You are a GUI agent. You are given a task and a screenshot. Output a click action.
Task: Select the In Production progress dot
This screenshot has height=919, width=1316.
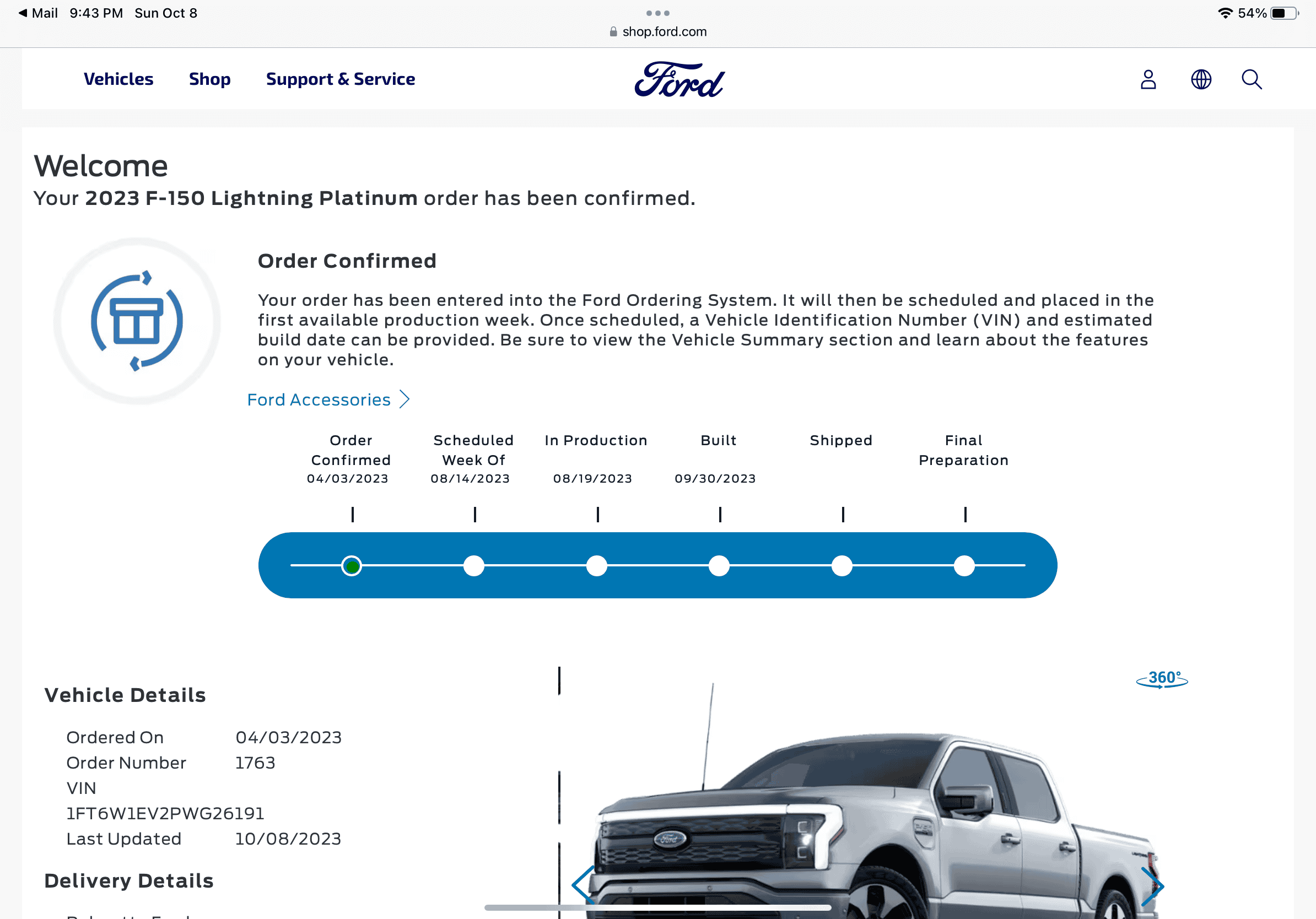coord(597,566)
